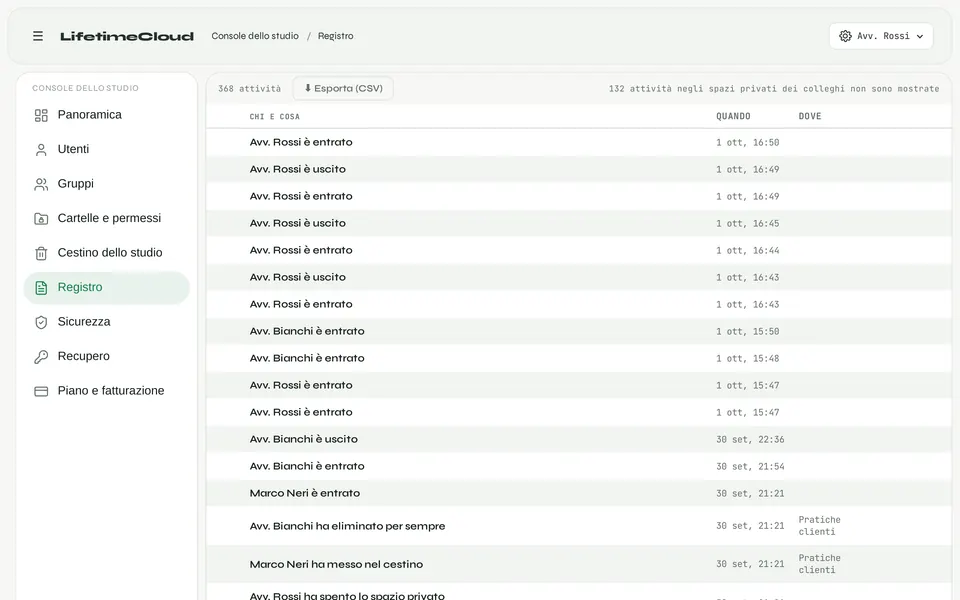Open Cestino dello studio
960x600 pixels.
[107, 253]
